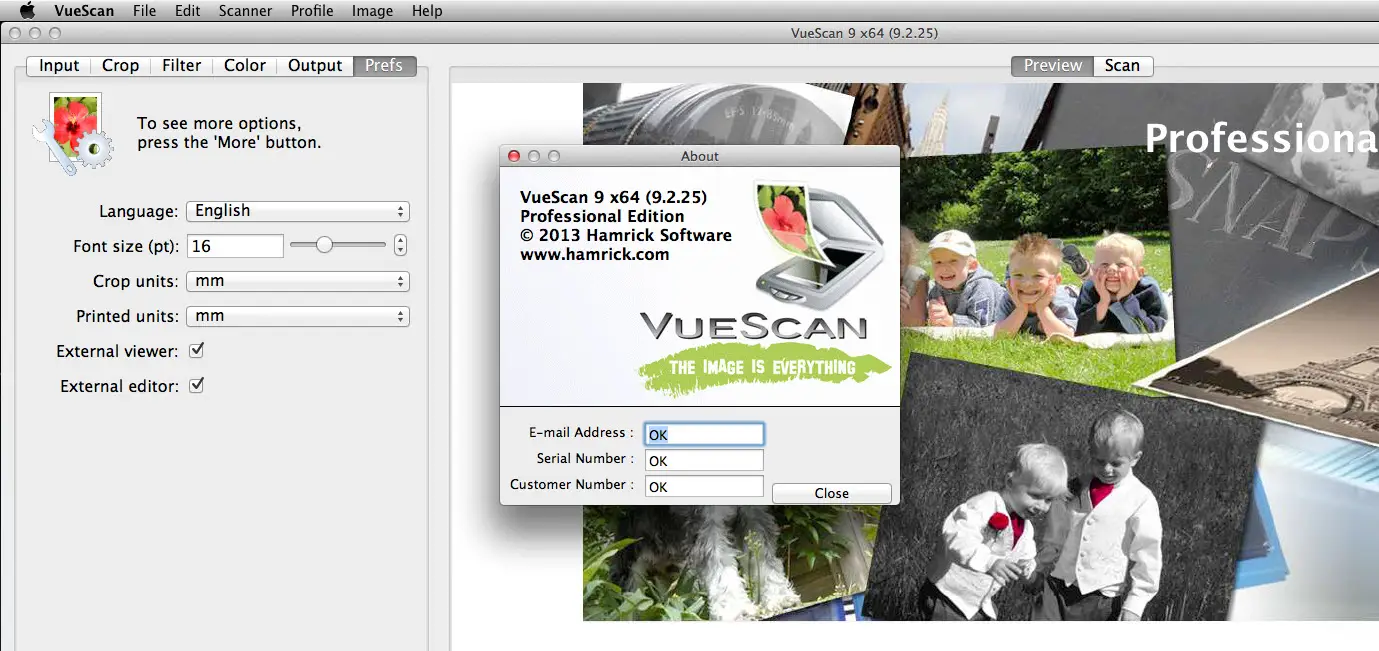Open the Printed units dropdown

point(298,316)
